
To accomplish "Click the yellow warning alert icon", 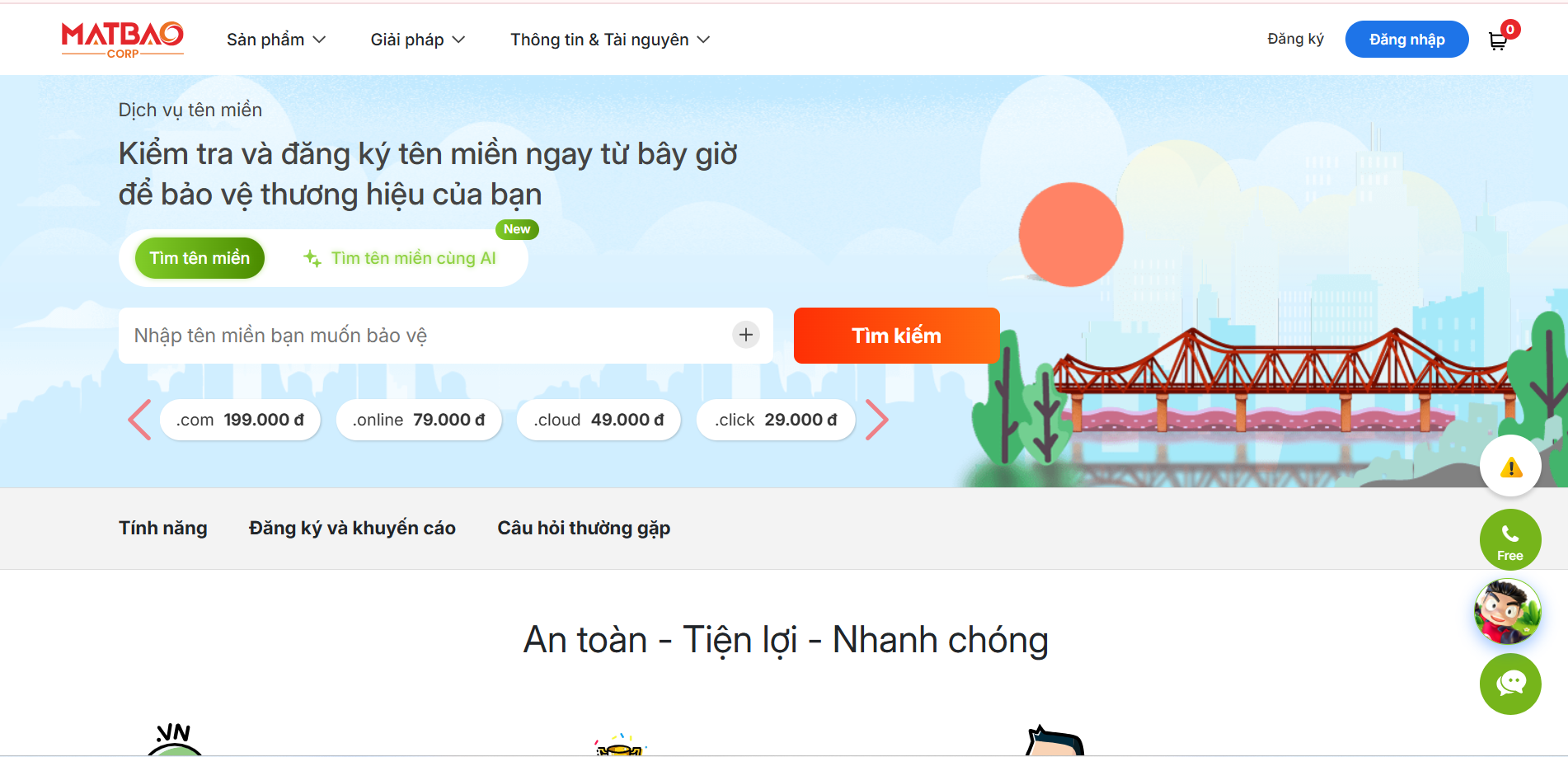I will point(1510,467).
